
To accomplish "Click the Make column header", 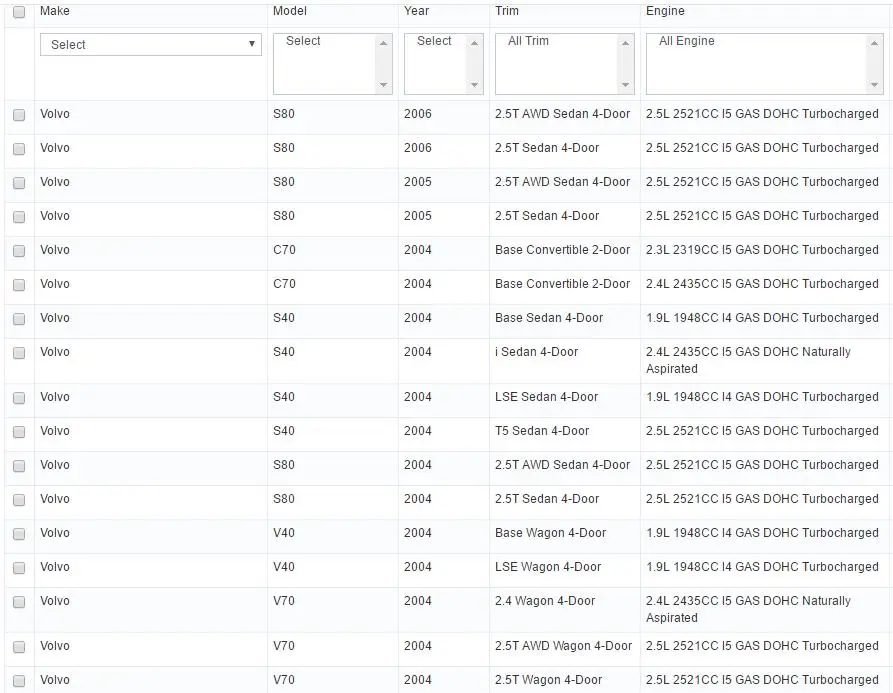I will coord(55,11).
